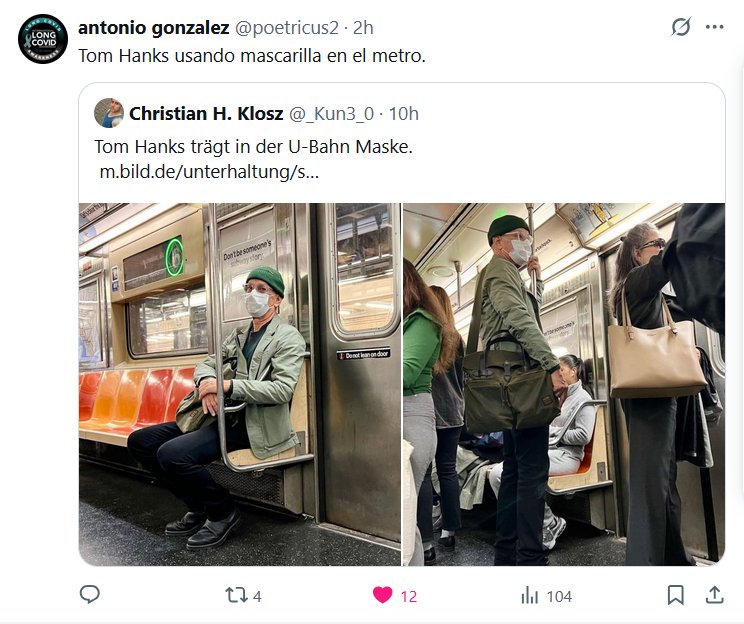Open the share post icon
The height and width of the screenshot is (624, 744).
[714, 595]
